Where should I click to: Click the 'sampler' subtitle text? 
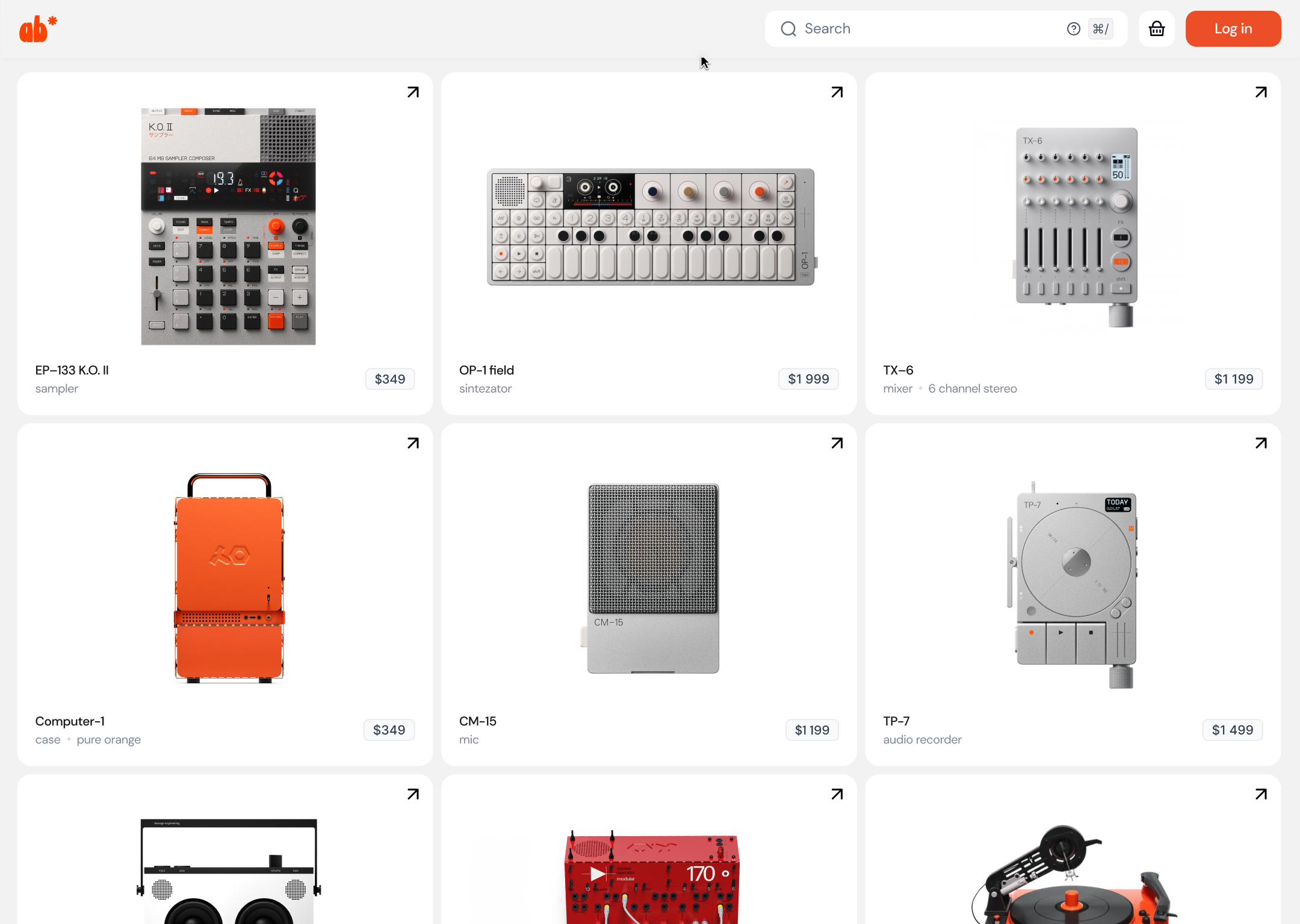(57, 389)
